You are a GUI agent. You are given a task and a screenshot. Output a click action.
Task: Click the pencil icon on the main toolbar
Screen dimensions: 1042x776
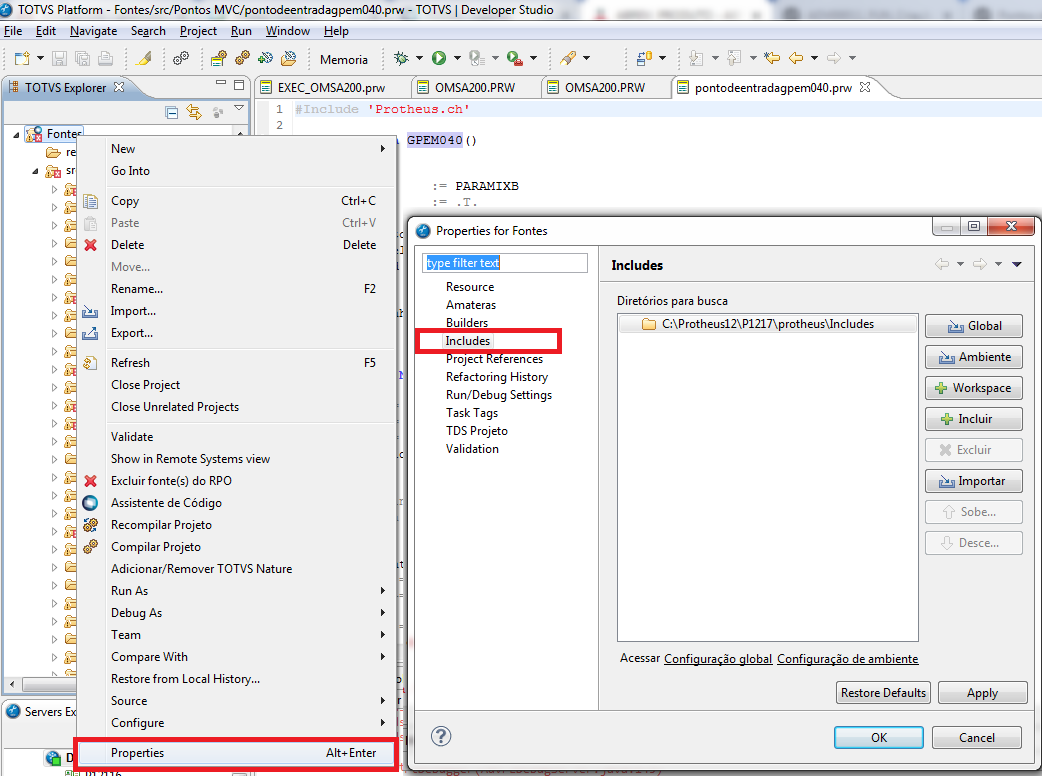pos(144,58)
